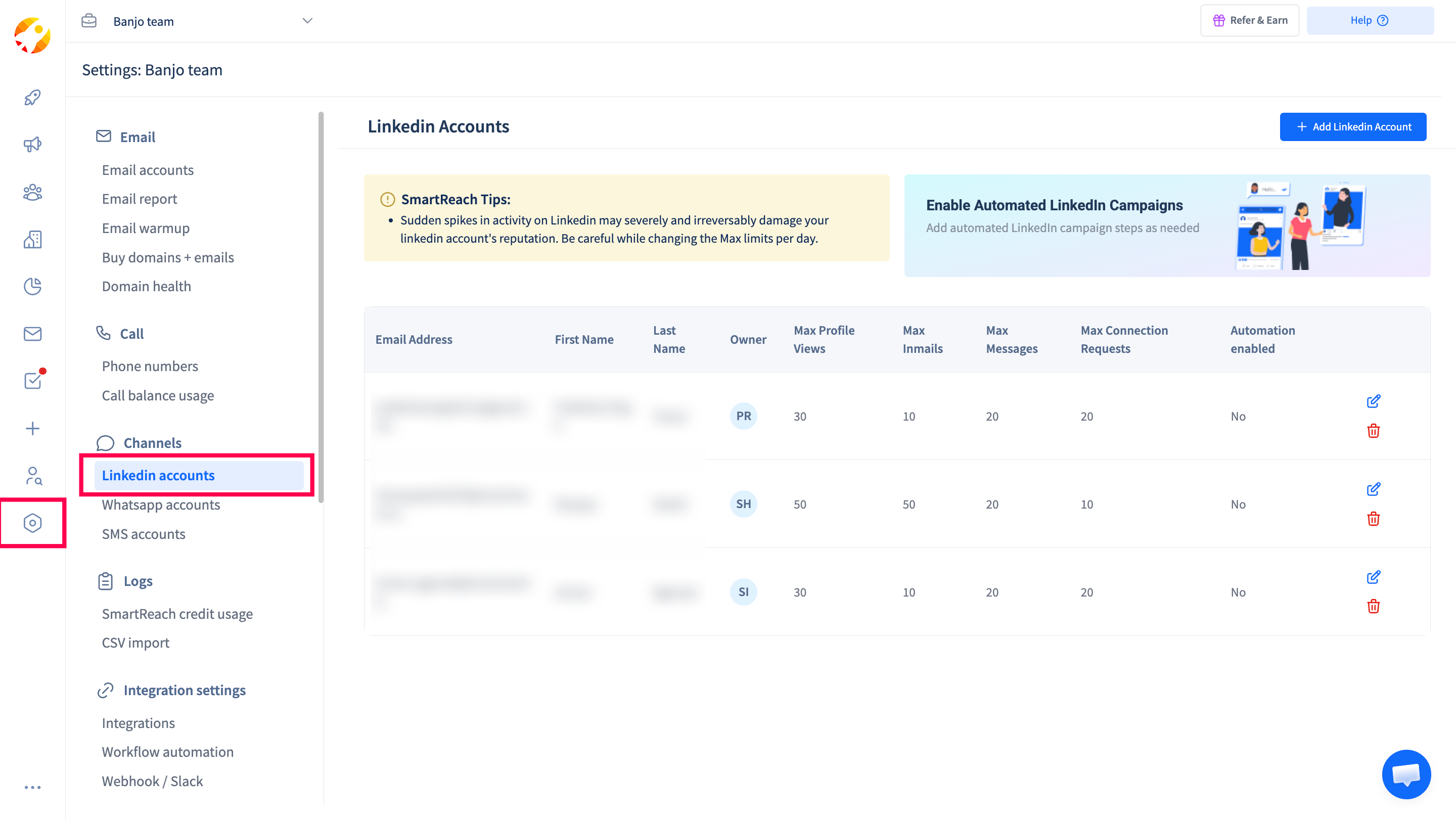Viewport: 1456px width, 820px height.
Task: Open the prospects people group icon
Action: (32, 192)
